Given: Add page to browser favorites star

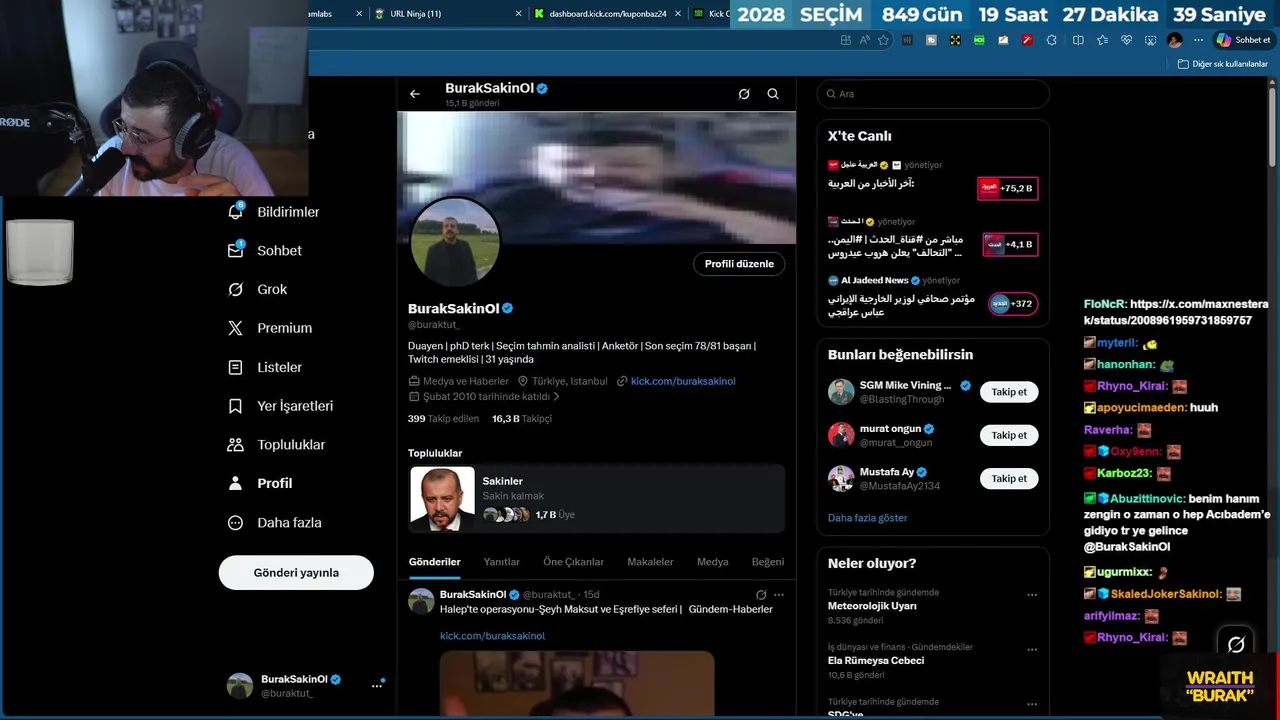Looking at the screenshot, I should tap(883, 40).
